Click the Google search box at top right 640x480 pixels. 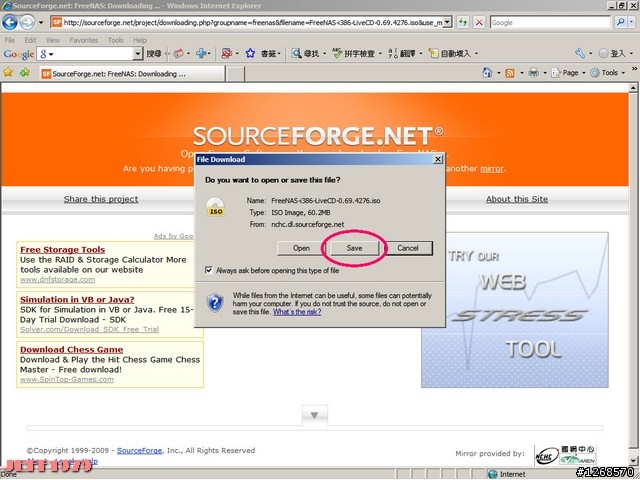(x=550, y=22)
